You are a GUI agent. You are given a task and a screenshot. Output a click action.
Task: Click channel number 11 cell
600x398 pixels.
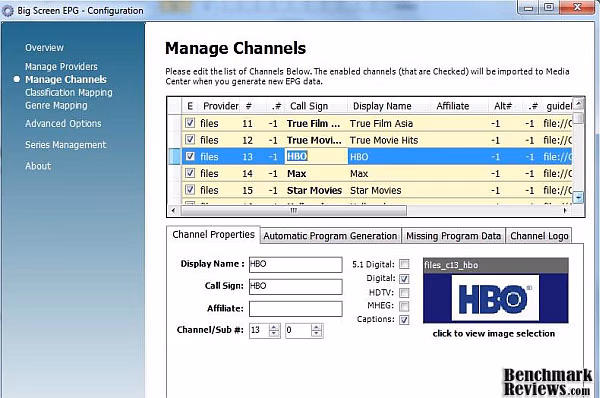(248, 124)
